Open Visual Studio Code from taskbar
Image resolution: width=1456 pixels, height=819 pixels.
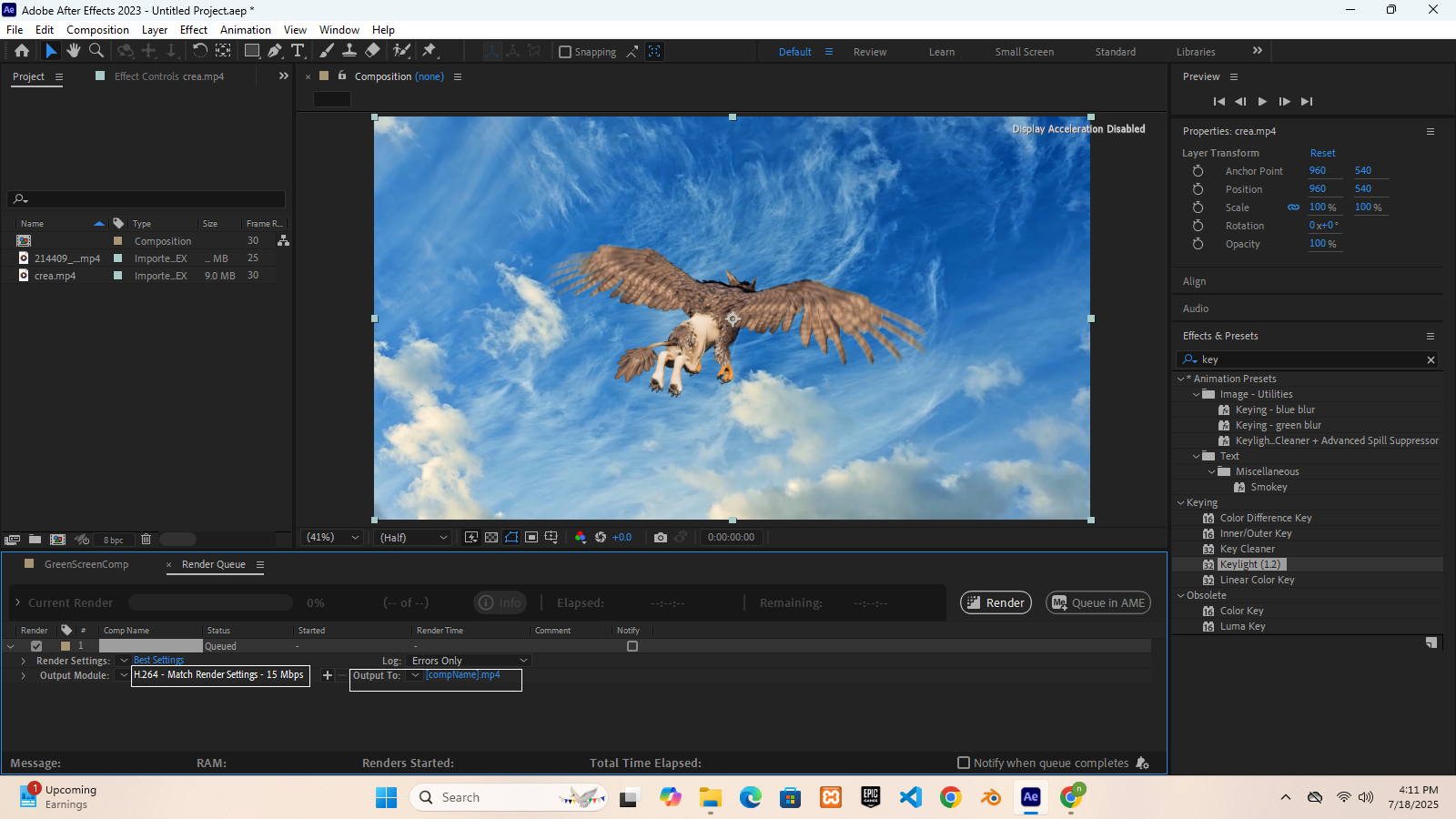coord(910,798)
